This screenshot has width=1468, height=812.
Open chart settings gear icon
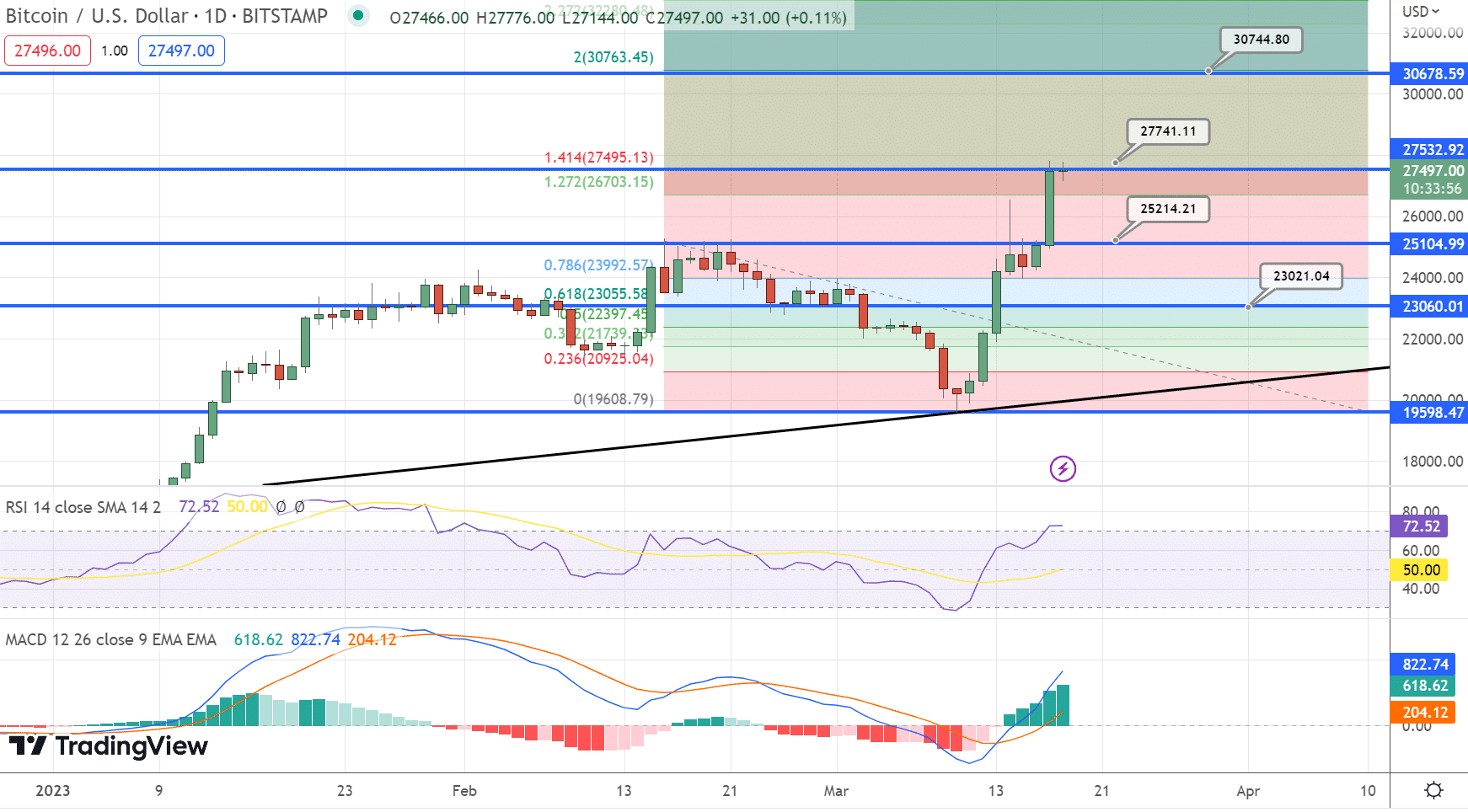coord(1433,790)
